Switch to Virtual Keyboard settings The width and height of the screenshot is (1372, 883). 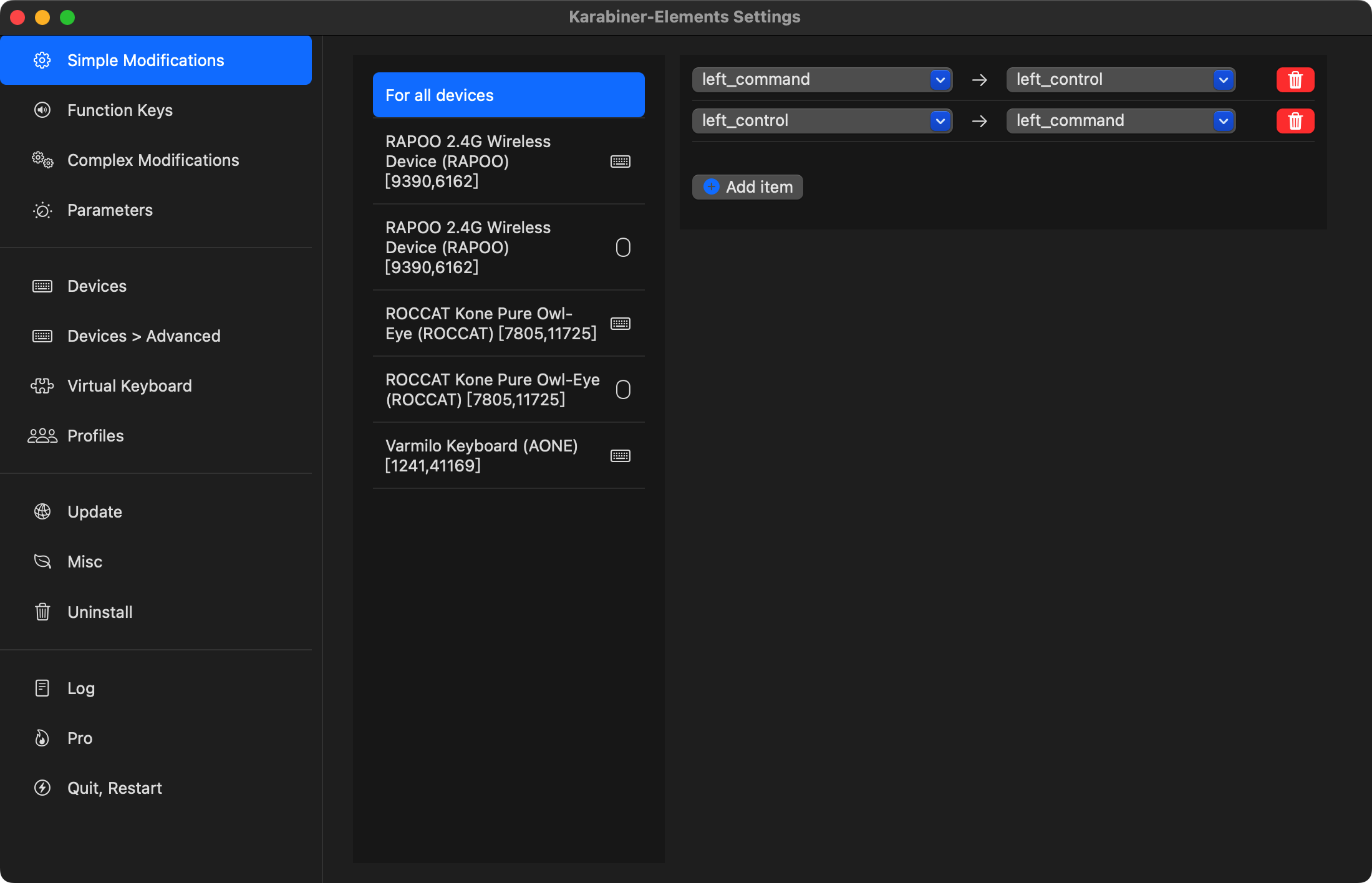click(156, 386)
